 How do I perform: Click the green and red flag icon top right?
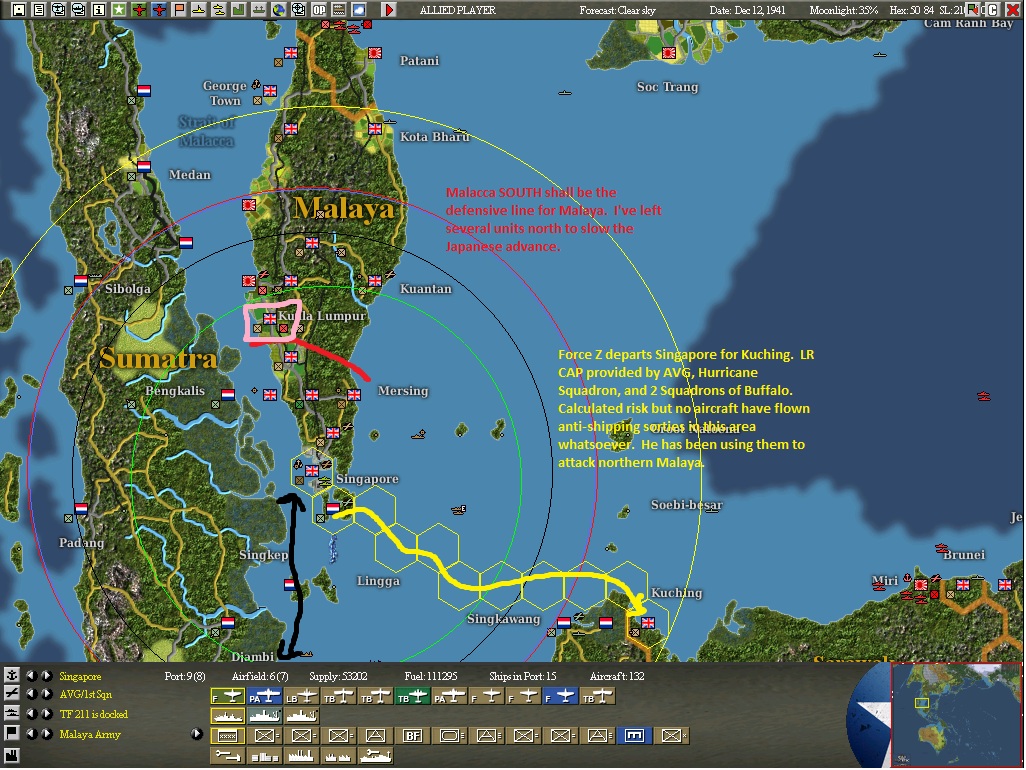[973, 10]
